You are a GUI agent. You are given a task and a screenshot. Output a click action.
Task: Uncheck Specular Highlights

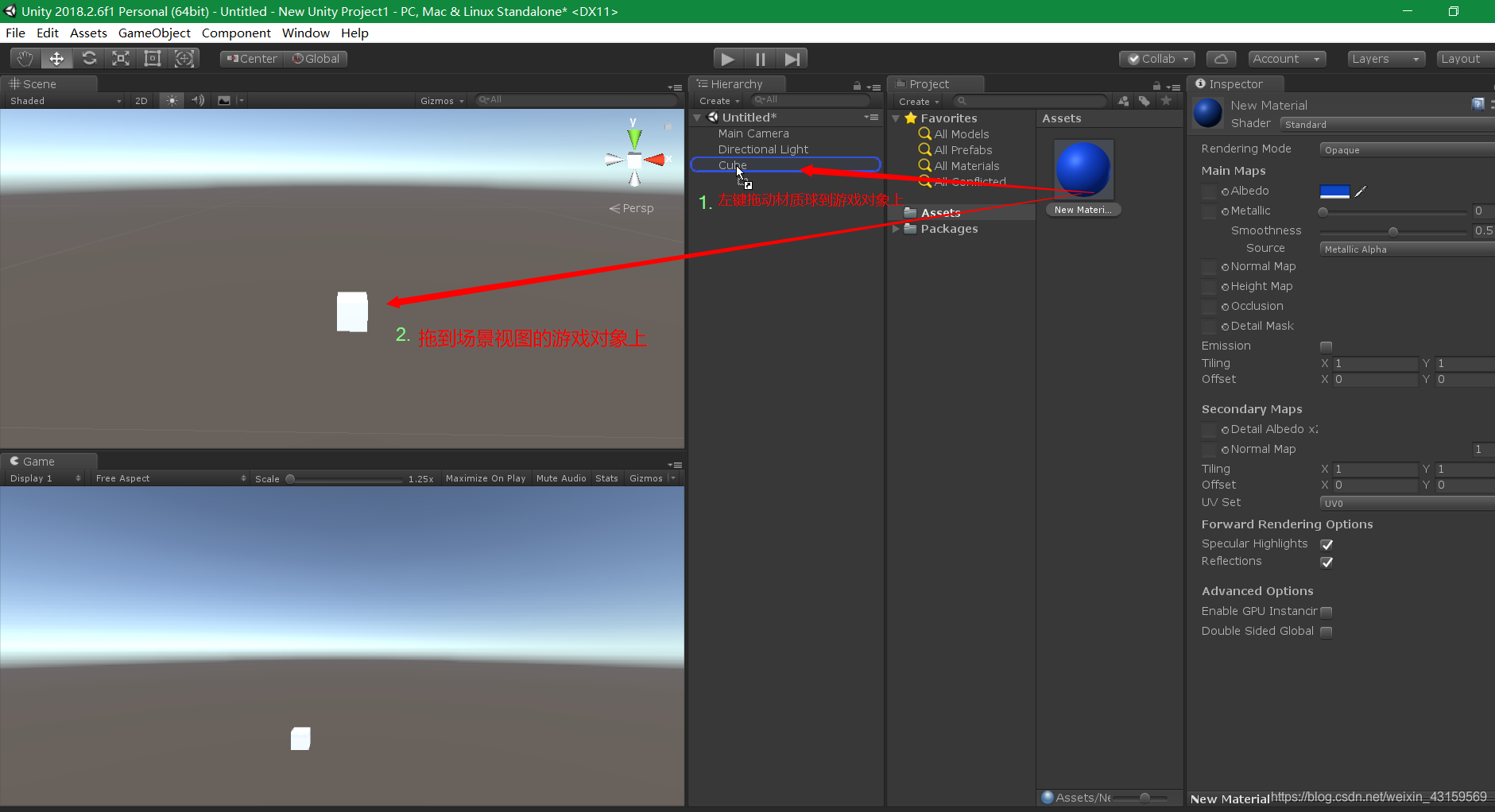click(x=1326, y=544)
